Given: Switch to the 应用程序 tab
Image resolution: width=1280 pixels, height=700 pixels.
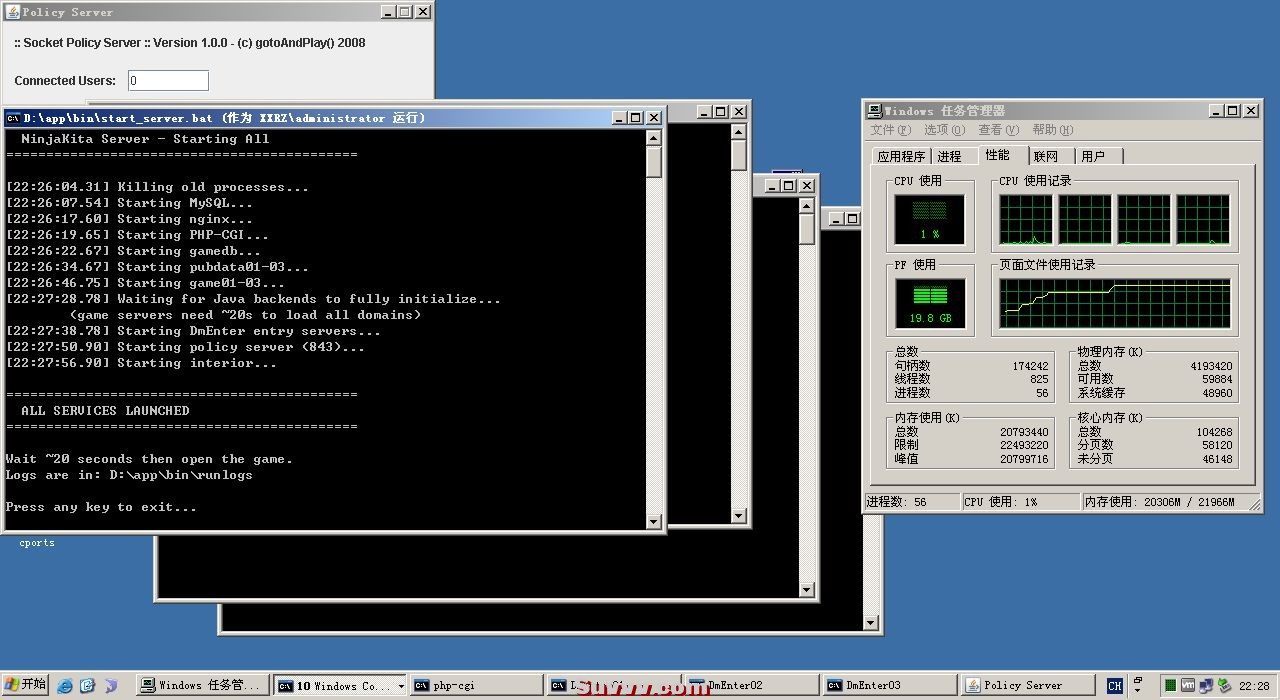Looking at the screenshot, I should [901, 156].
